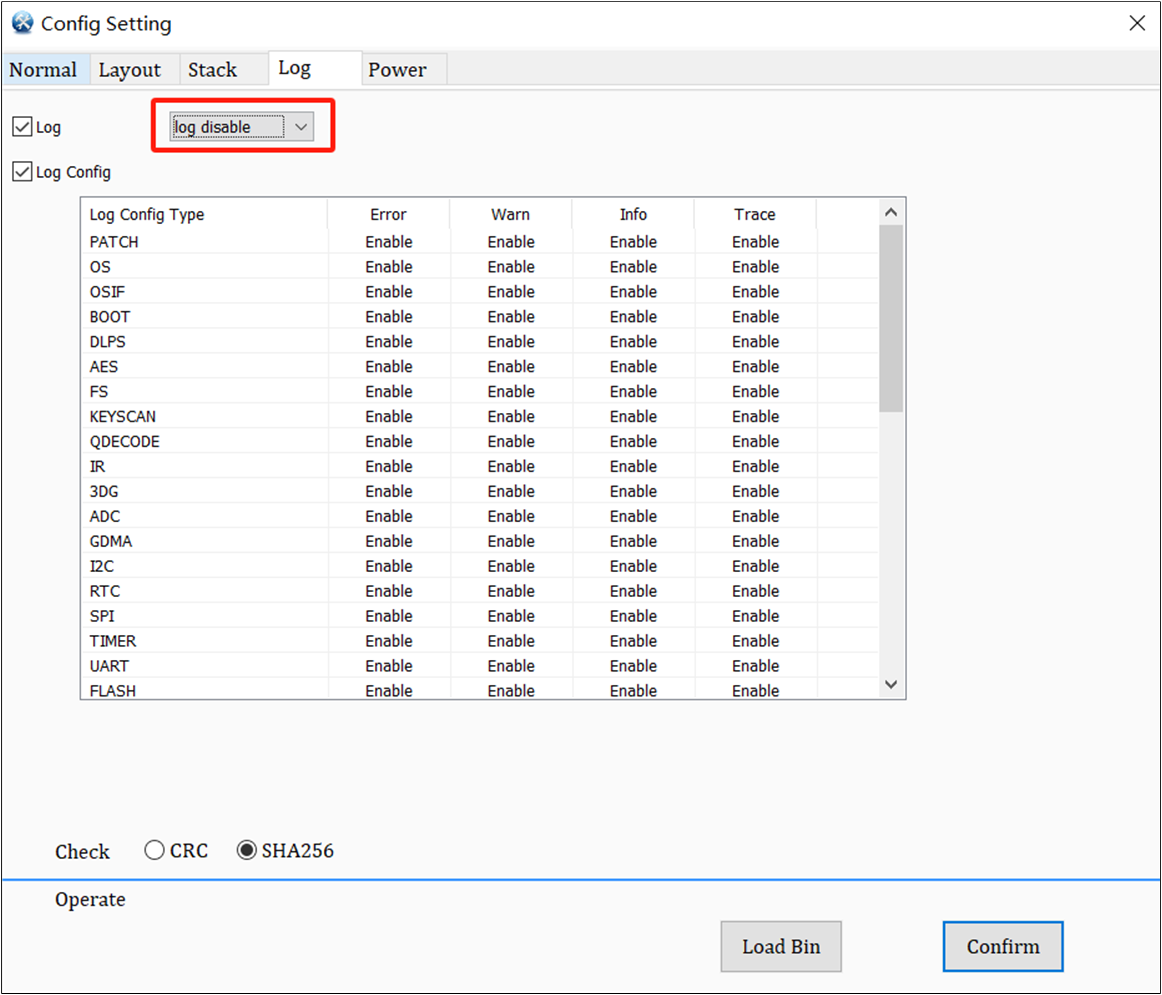Image resolution: width=1162 pixels, height=995 pixels.
Task: Click Trace cell of PATCH row
Action: point(756,242)
